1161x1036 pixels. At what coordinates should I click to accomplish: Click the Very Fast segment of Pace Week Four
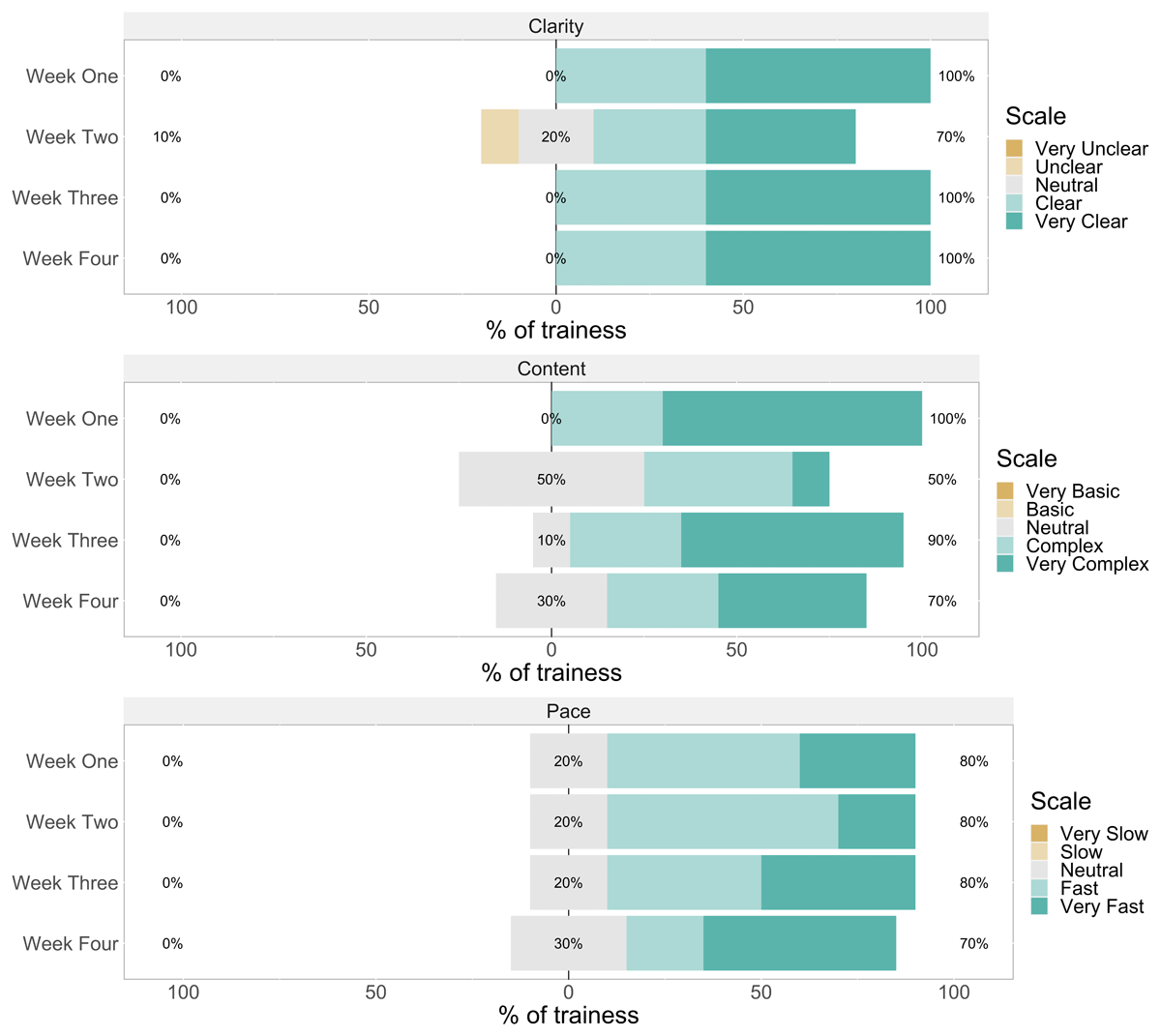click(x=799, y=944)
